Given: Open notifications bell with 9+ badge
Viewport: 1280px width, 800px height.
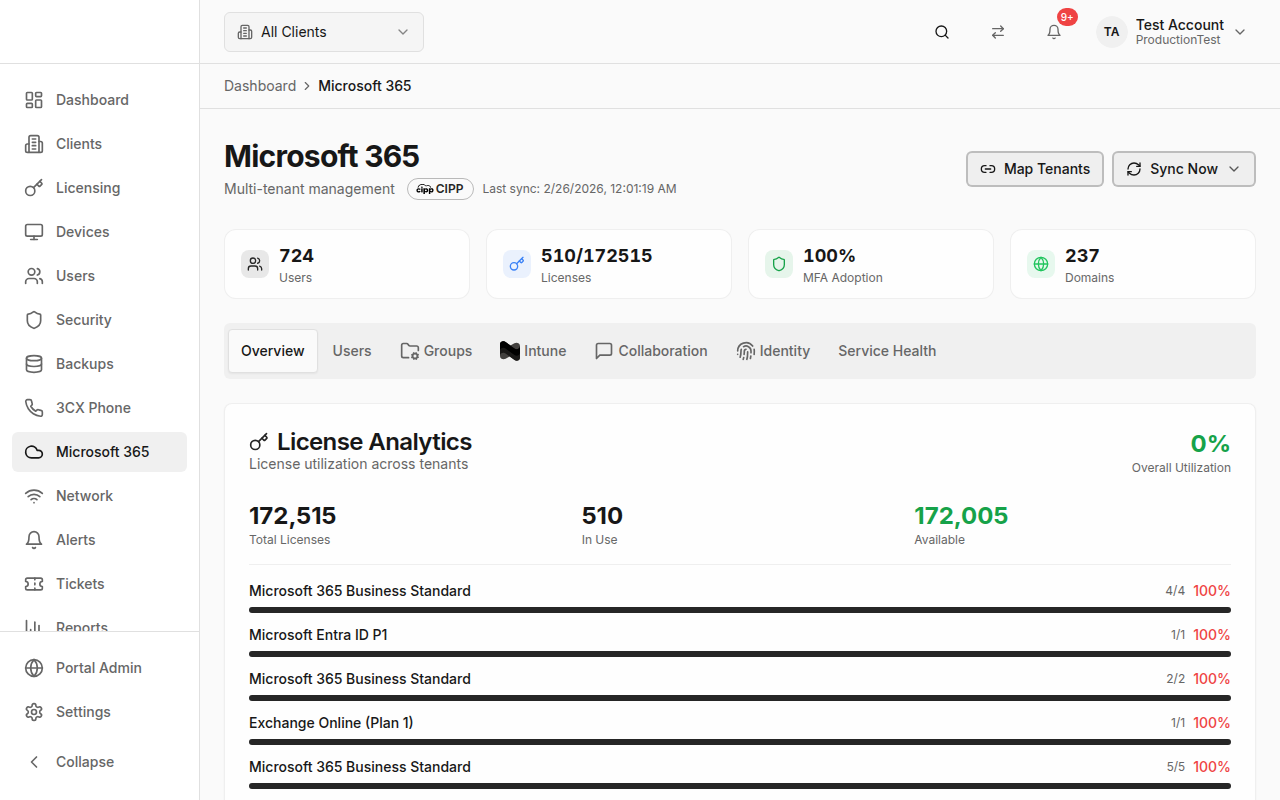Looking at the screenshot, I should (1054, 32).
